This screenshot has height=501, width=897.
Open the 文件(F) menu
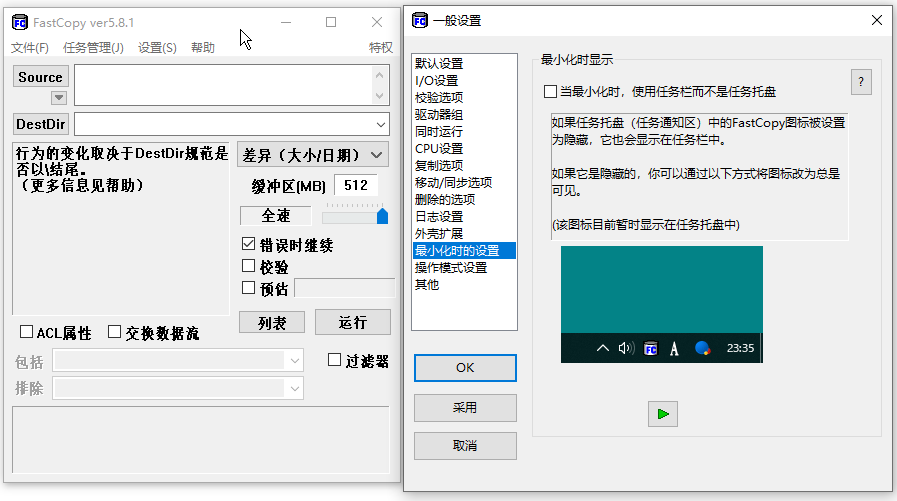30,47
